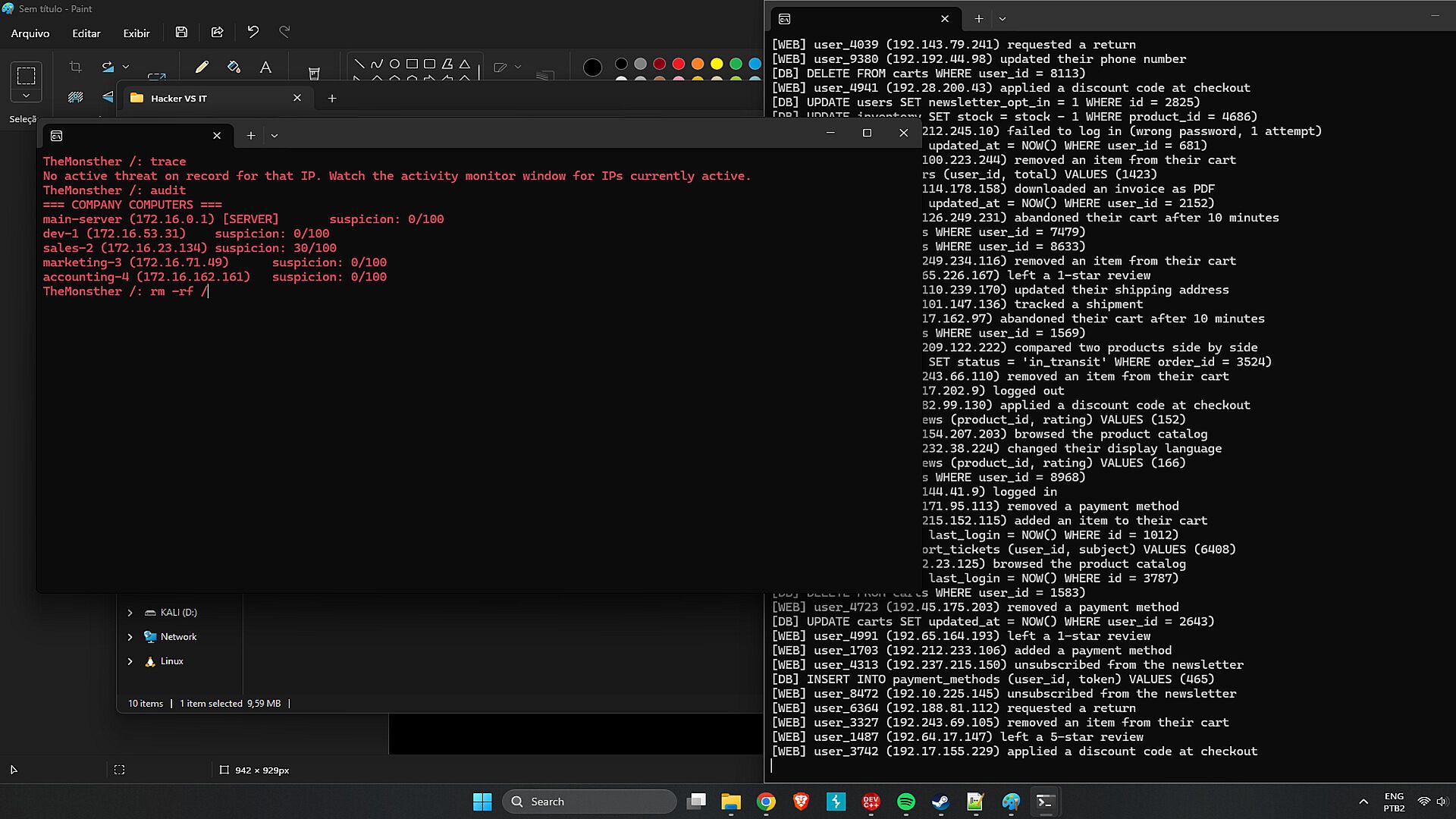Viewport: 1456px width, 819px height.
Task: Open the log terminal's tab dropdown
Action: point(1003,18)
